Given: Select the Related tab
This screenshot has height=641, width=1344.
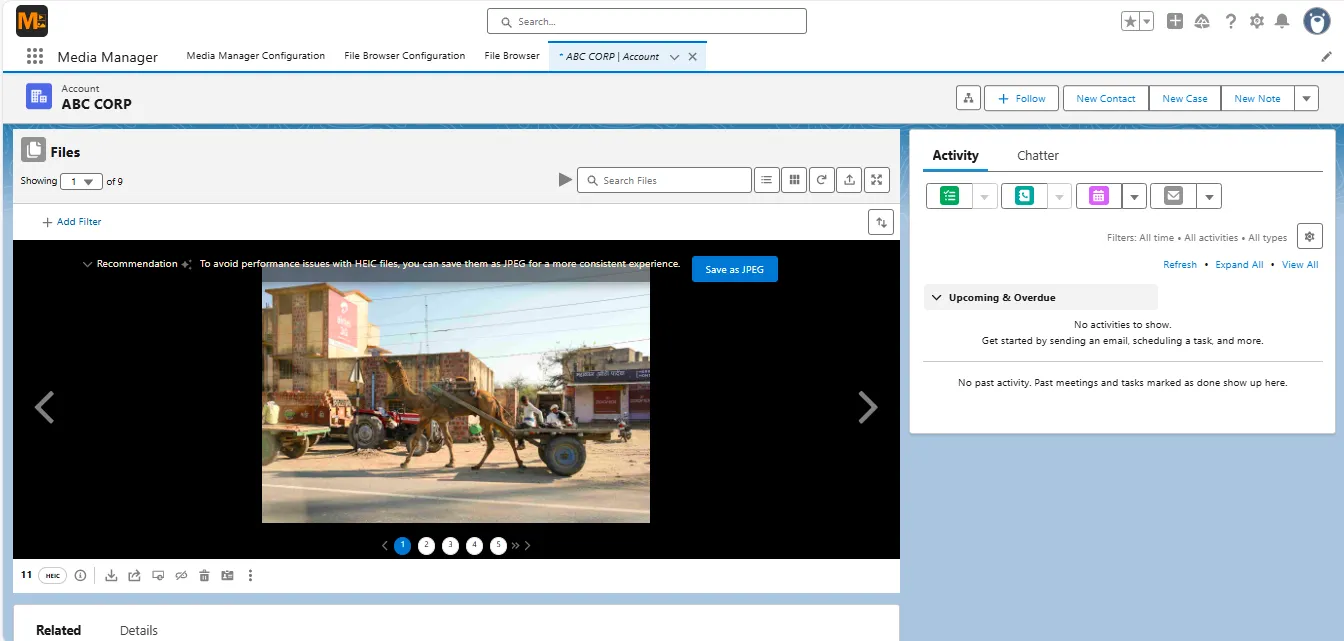Looking at the screenshot, I should tap(58, 630).
